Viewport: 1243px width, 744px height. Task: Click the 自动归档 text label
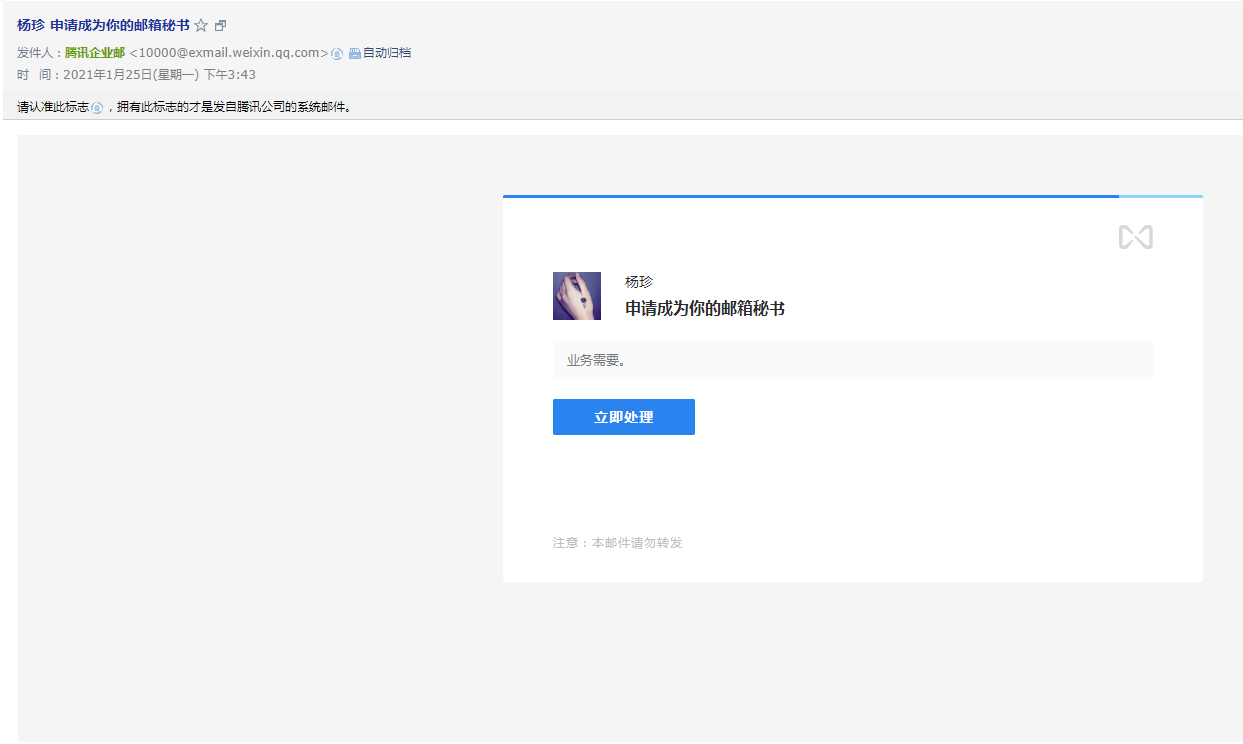tap(387, 53)
